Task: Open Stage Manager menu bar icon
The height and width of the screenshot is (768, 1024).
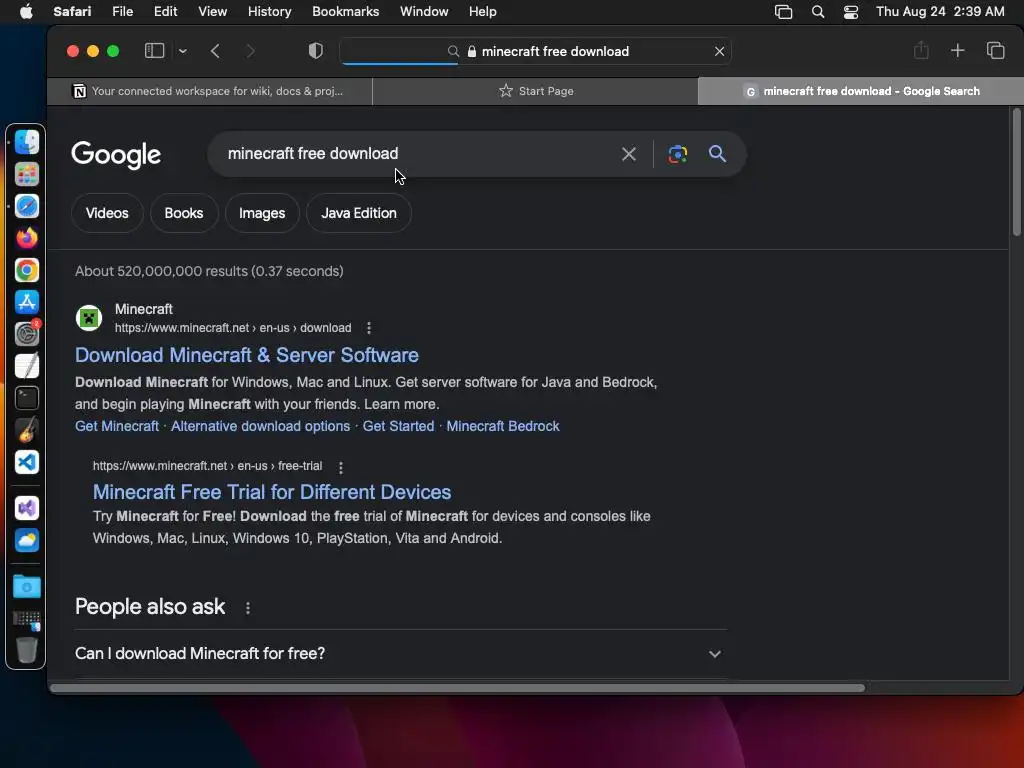Action: pos(783,12)
